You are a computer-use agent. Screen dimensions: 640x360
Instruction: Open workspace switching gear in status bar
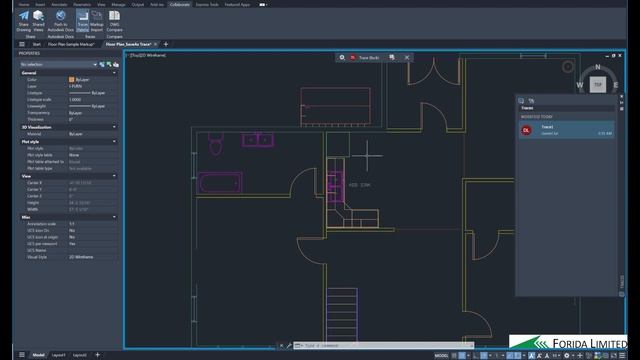click(x=567, y=356)
